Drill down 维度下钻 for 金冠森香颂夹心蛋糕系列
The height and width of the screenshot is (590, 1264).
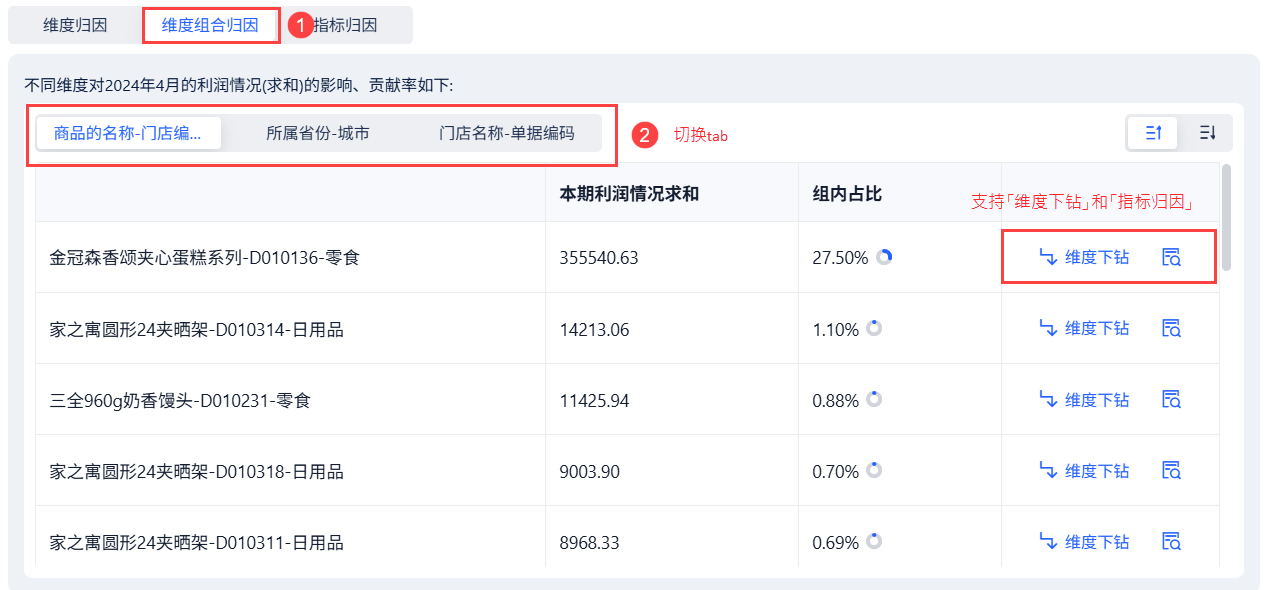pos(1085,257)
